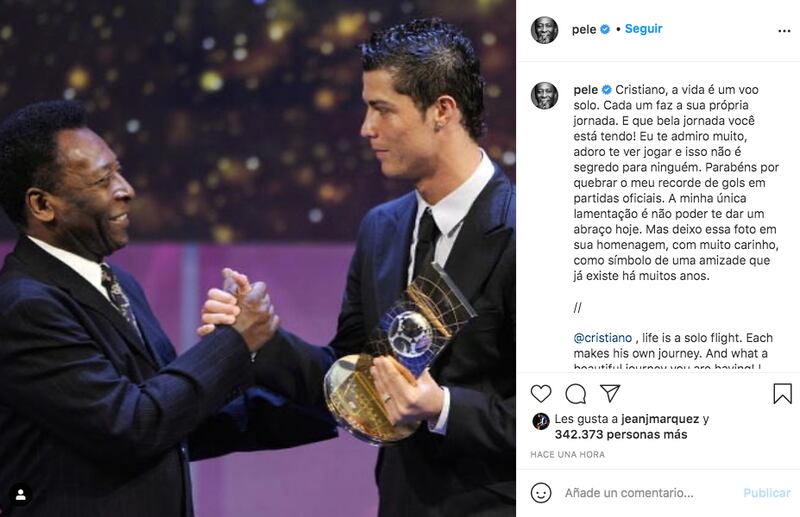The image size is (800, 517).
Task: Click the photo of the handshake
Action: click(x=258, y=258)
